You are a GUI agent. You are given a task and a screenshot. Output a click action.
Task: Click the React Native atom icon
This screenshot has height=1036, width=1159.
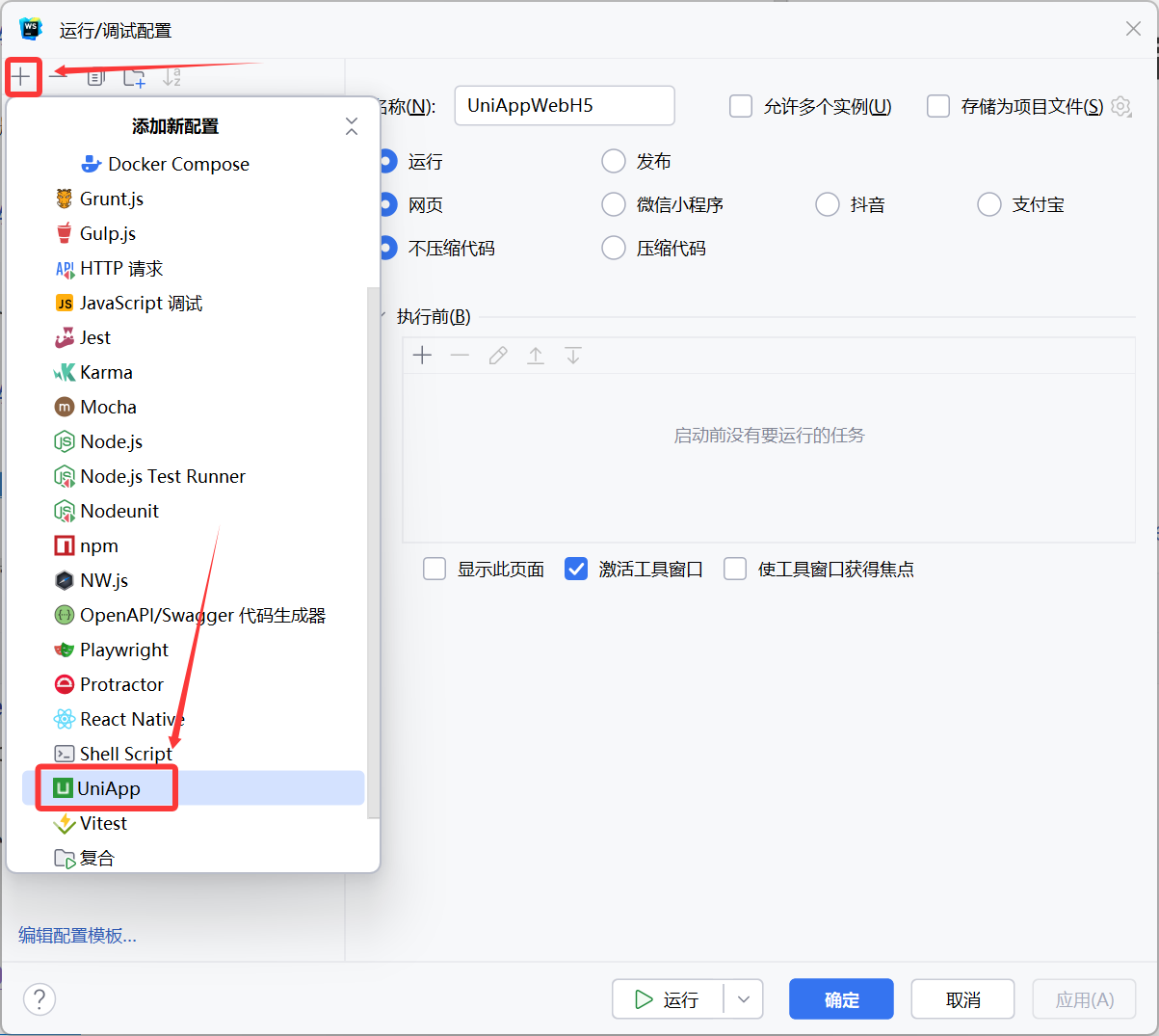point(65,719)
